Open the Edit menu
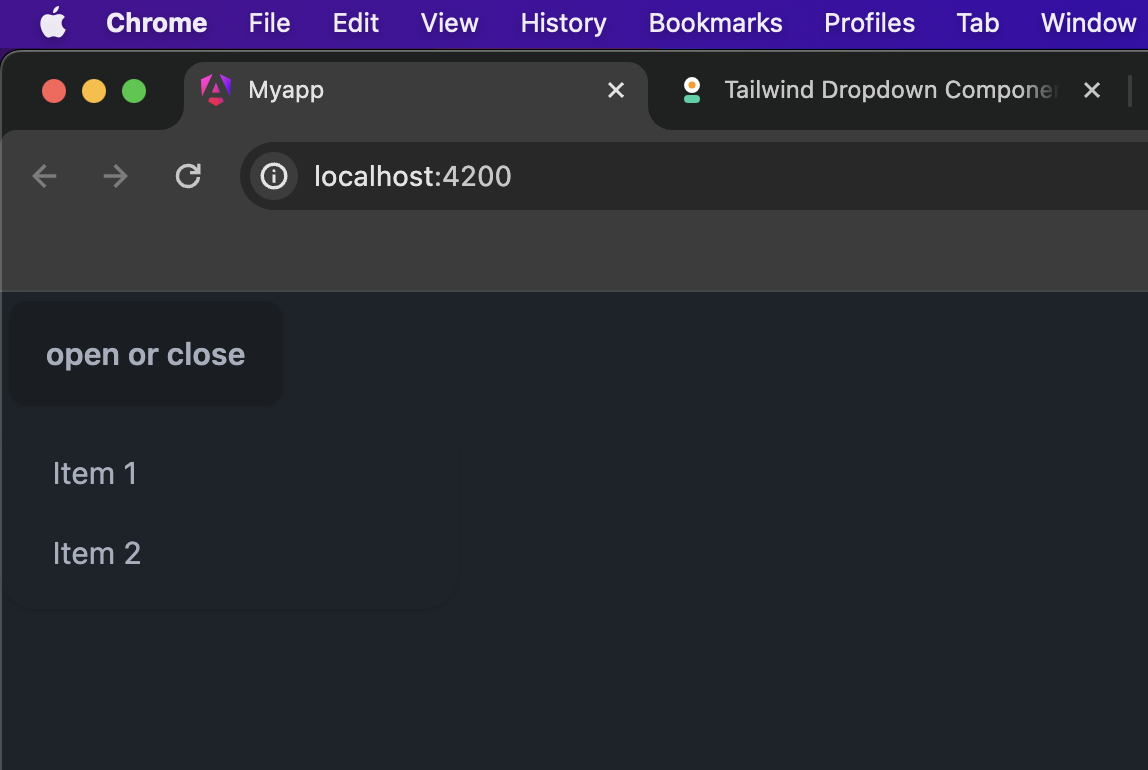Viewport: 1148px width, 770px height. 356,23
